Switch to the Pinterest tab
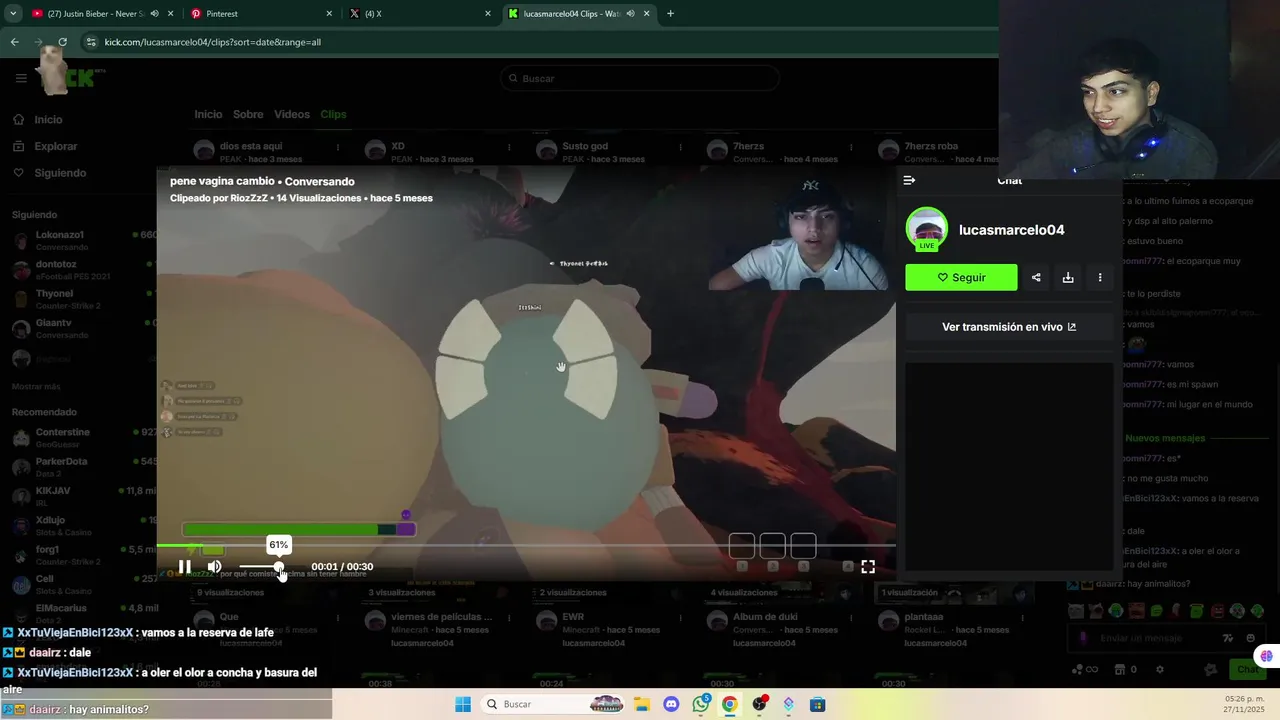The width and height of the screenshot is (1280, 720). click(260, 14)
